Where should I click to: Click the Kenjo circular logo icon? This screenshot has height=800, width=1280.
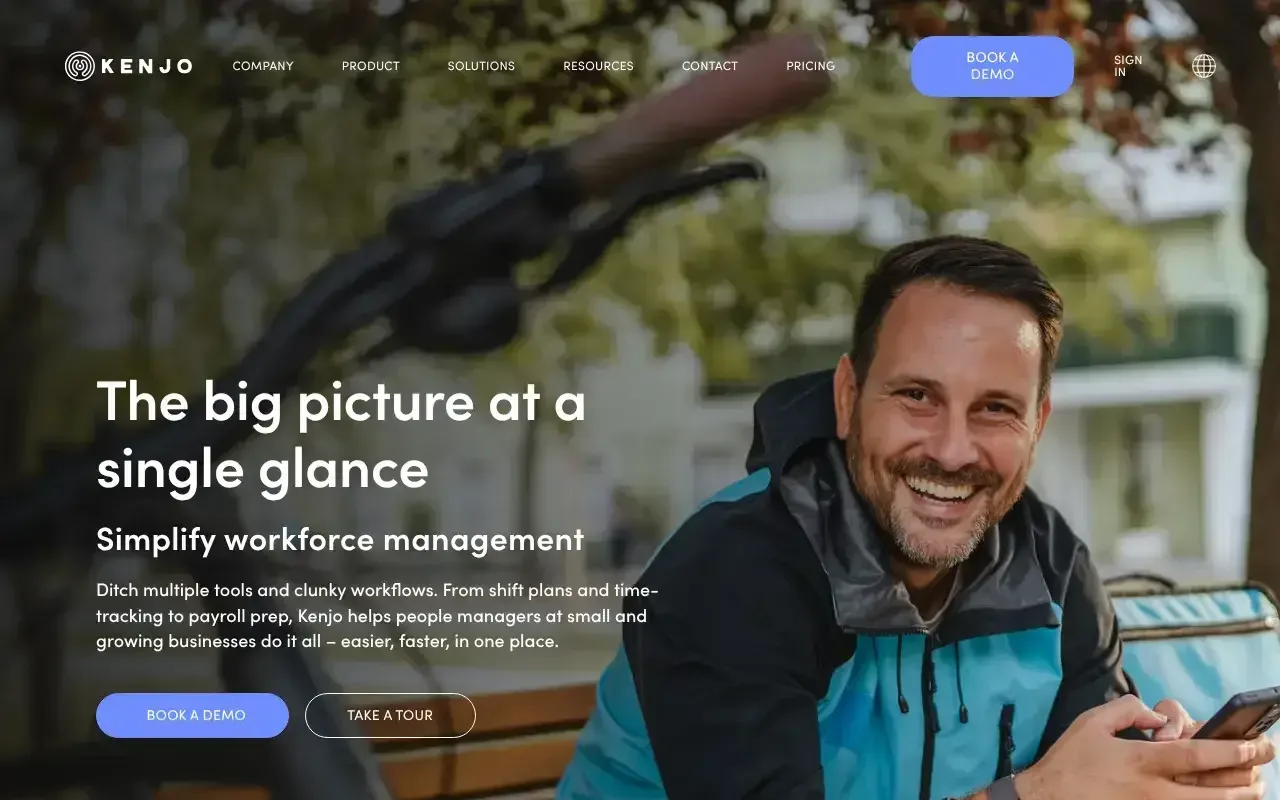coord(80,66)
